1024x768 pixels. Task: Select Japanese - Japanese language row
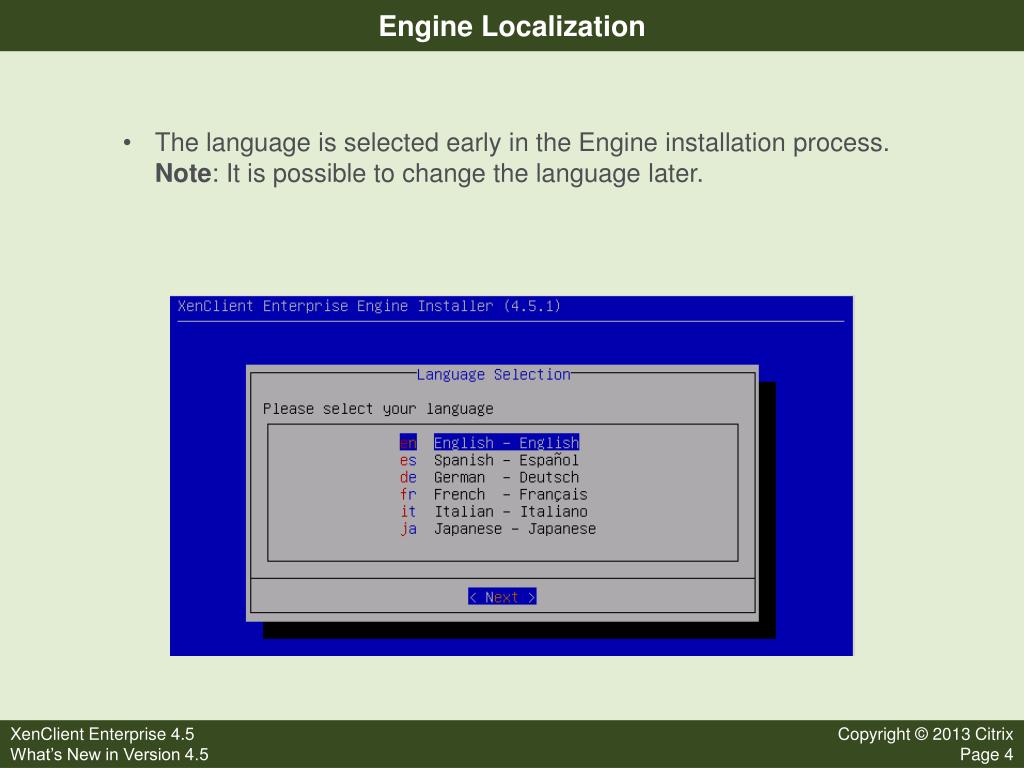coord(498,529)
